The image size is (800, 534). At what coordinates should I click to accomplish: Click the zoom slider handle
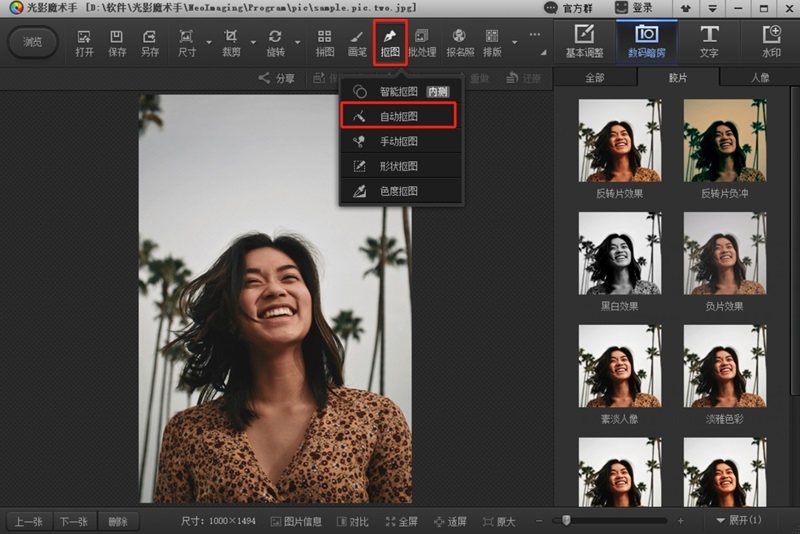[566, 520]
